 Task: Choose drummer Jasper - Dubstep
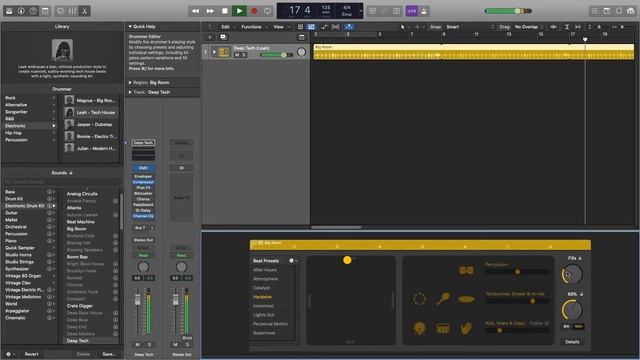[x=91, y=124]
